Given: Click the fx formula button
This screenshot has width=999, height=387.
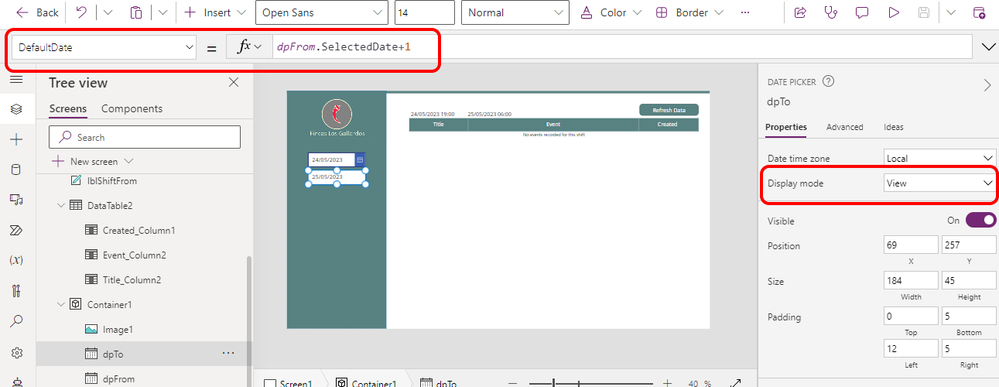Looking at the screenshot, I should pos(249,47).
